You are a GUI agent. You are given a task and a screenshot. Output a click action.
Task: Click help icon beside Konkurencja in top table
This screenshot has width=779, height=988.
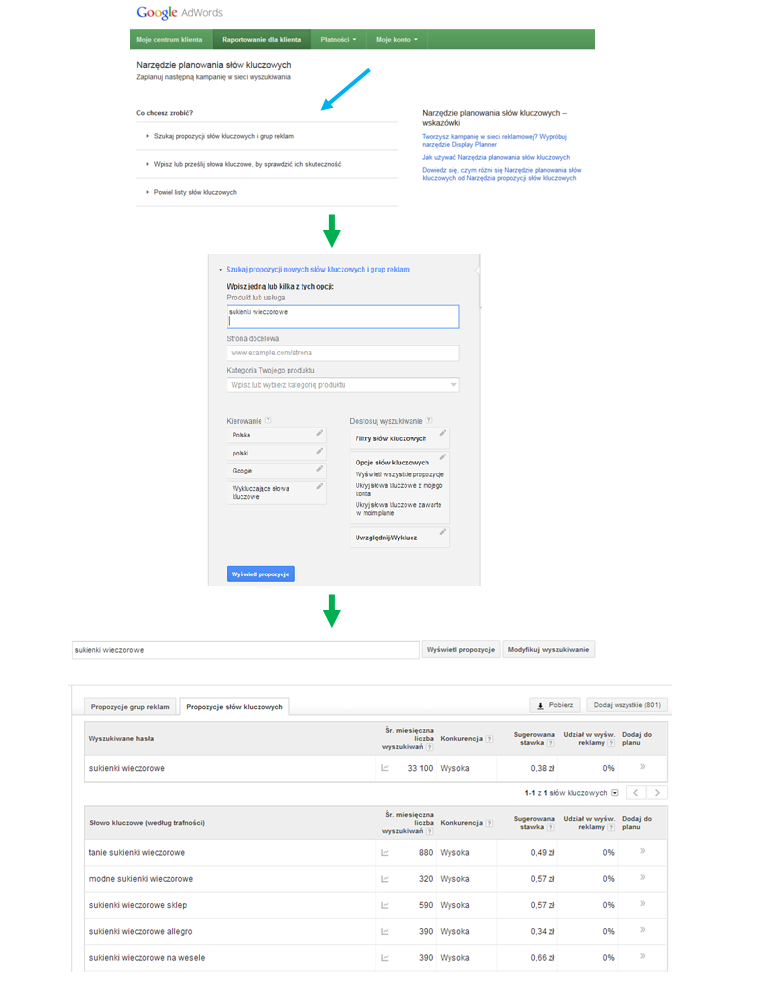click(489, 739)
